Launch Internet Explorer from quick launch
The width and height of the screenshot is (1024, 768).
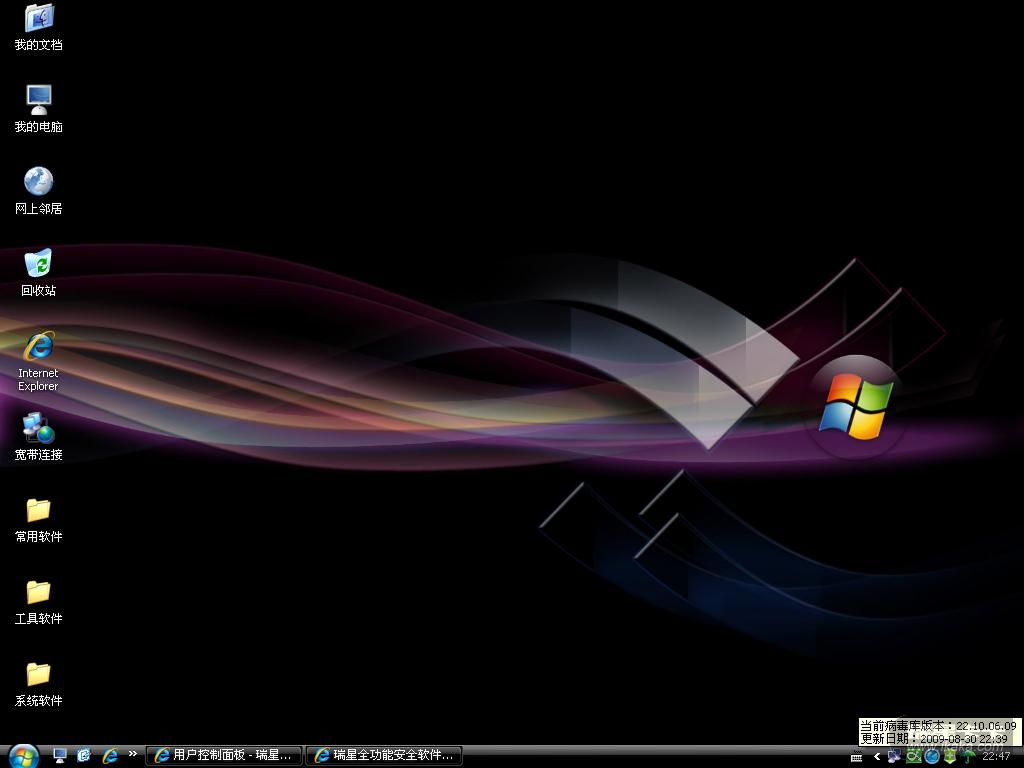click(109, 756)
